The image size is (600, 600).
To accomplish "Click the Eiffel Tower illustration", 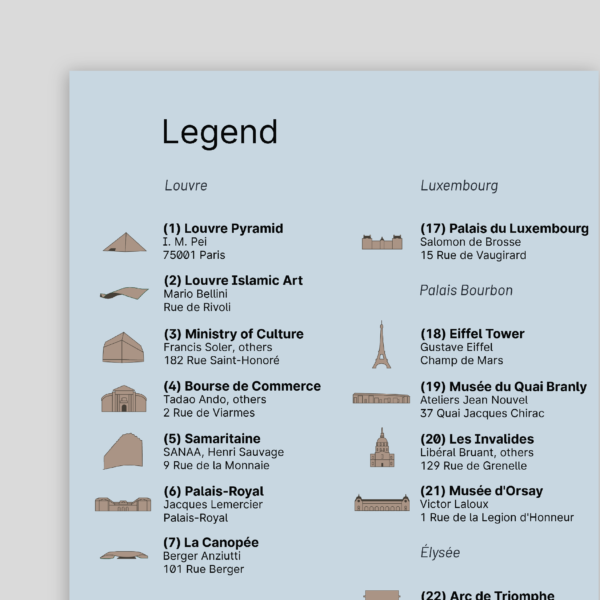I will [x=381, y=346].
